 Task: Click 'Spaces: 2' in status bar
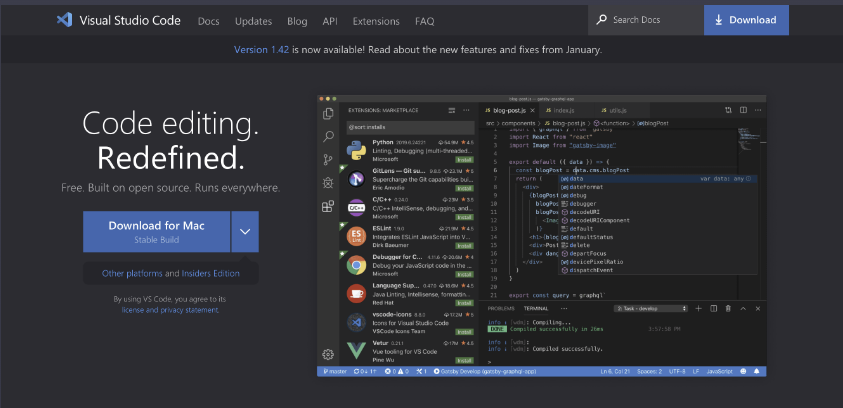[649, 371]
